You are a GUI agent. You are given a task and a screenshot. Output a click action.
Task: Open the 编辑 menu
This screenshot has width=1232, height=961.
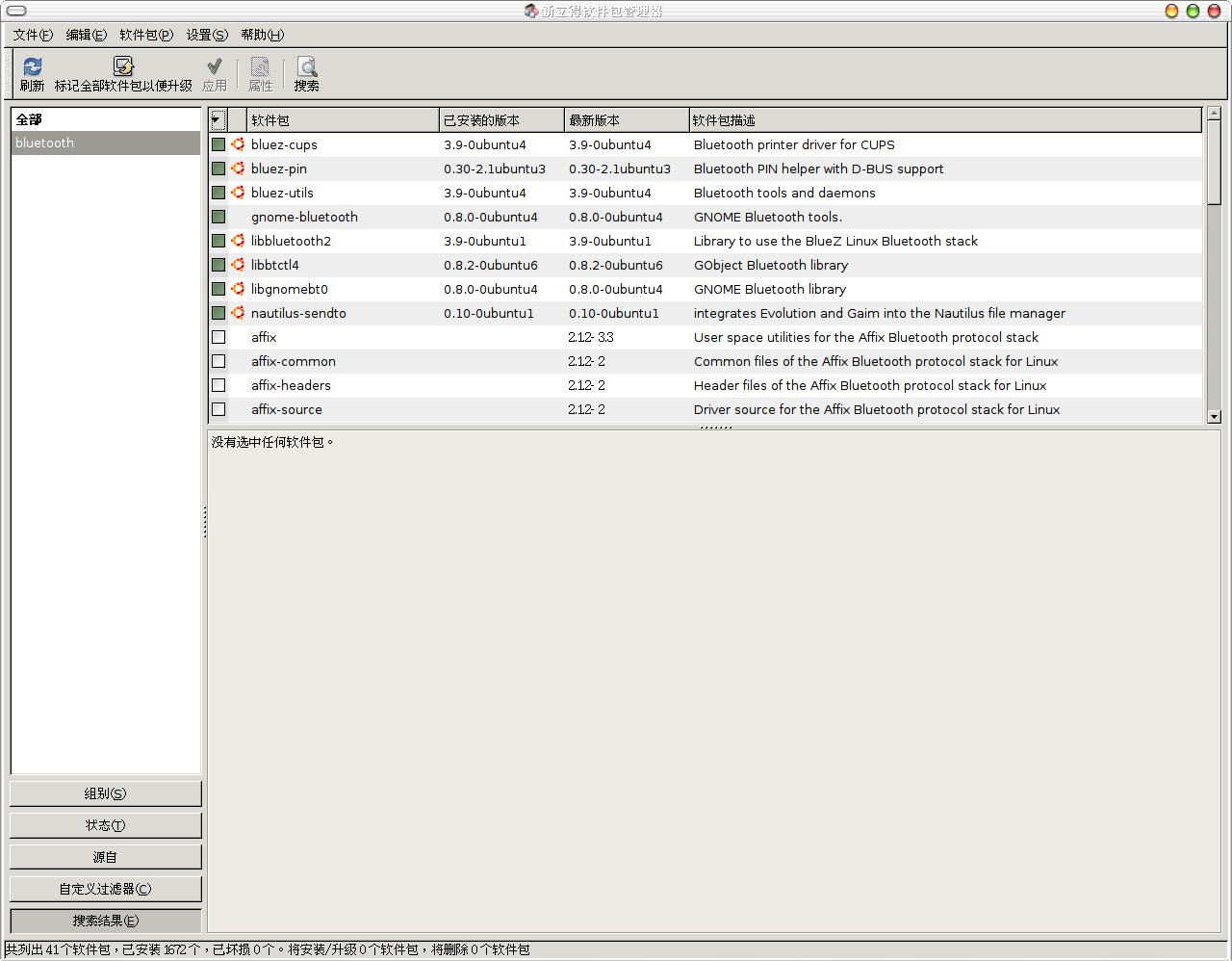click(x=86, y=35)
